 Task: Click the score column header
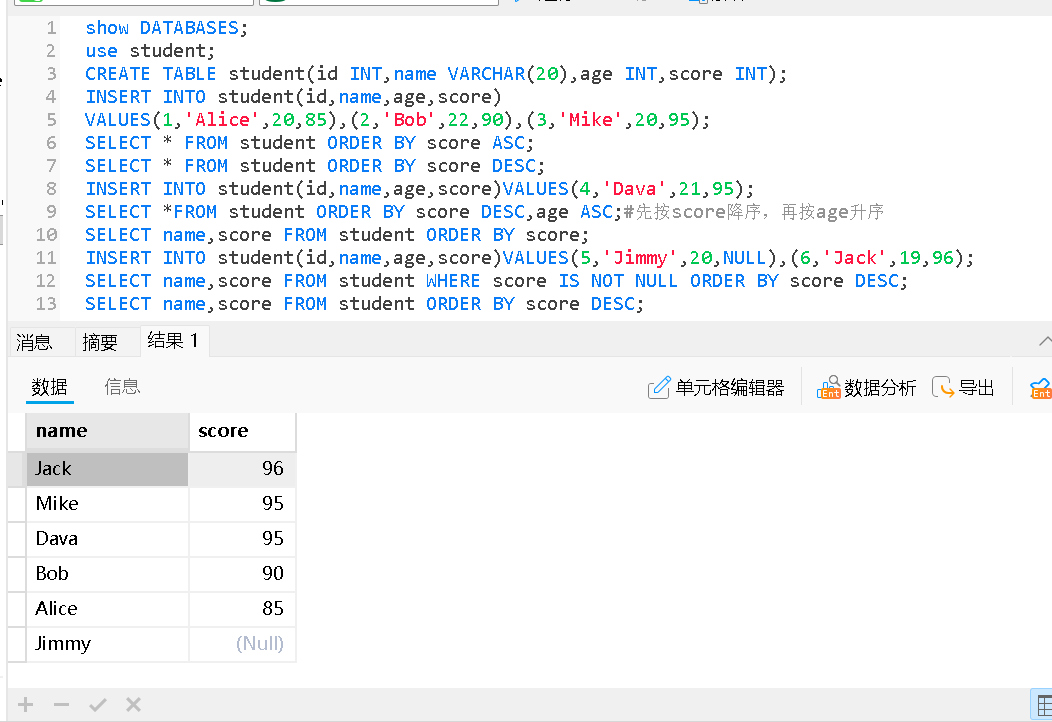click(242, 431)
